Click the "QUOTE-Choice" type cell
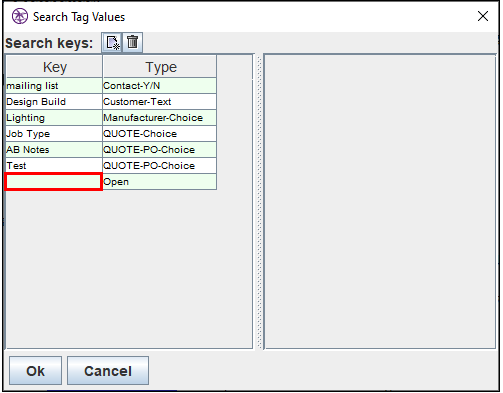This screenshot has width=503, height=393. coord(160,134)
